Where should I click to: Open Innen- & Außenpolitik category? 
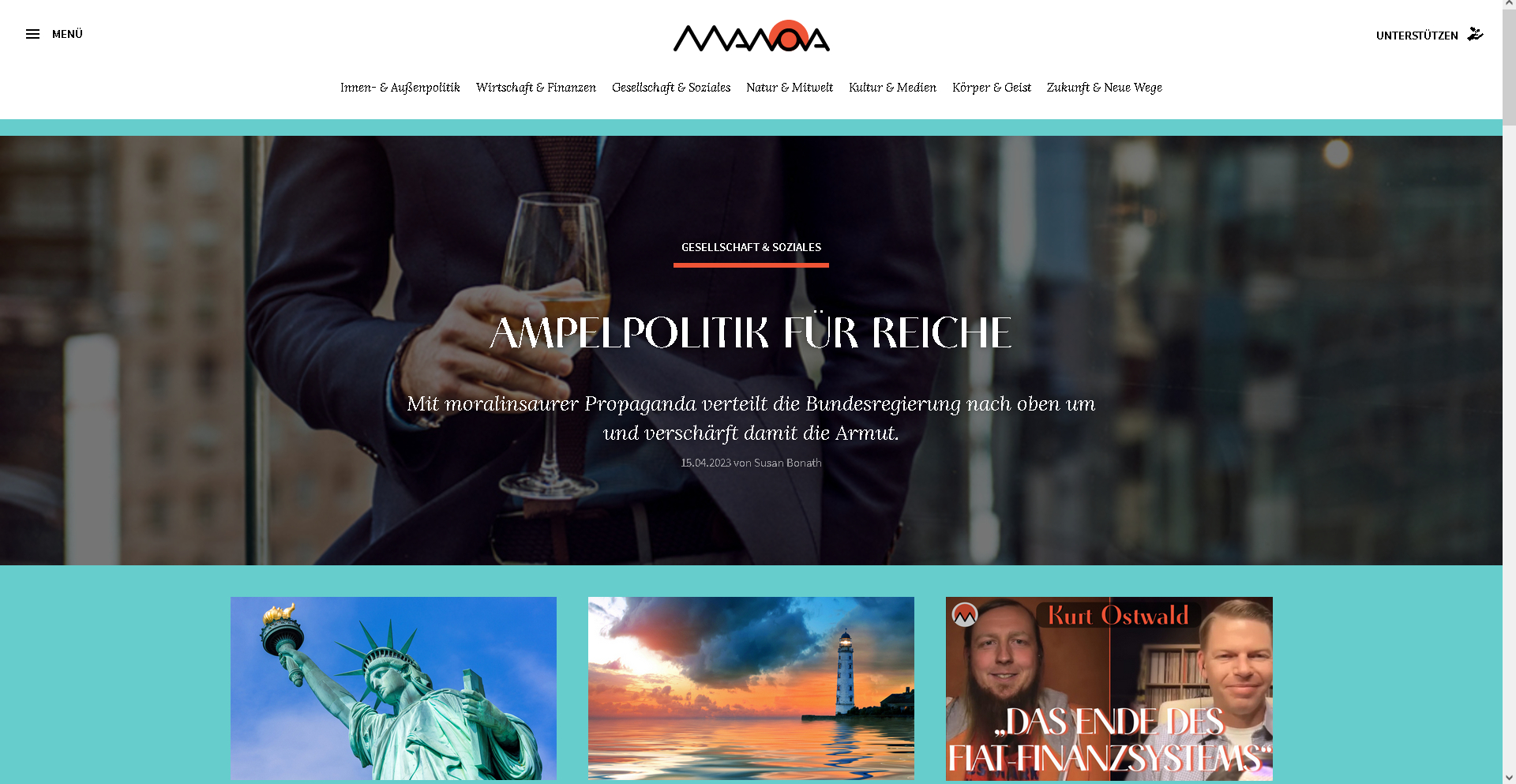400,88
